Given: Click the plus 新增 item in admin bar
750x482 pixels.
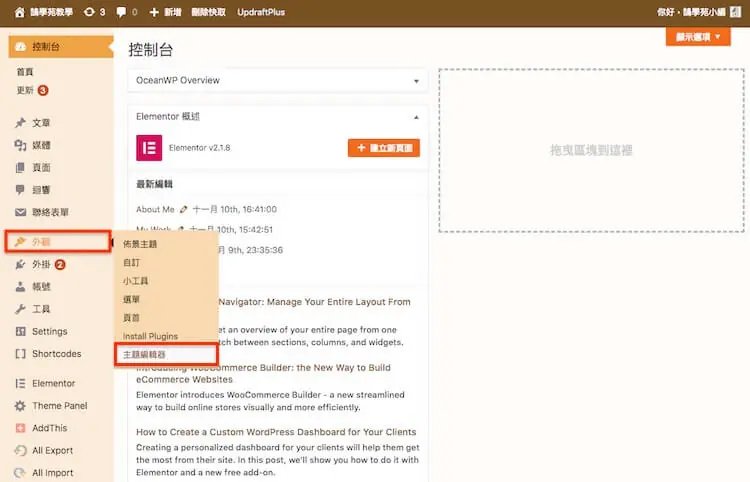Looking at the screenshot, I should (x=165, y=12).
